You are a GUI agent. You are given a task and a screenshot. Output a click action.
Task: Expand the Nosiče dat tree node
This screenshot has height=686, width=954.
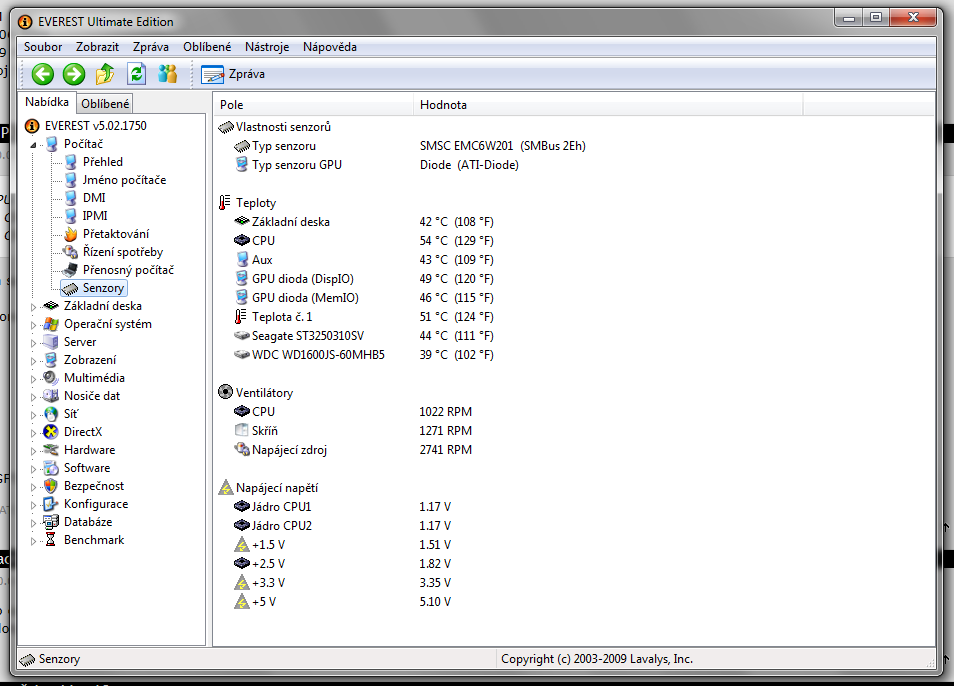[x=33, y=397]
